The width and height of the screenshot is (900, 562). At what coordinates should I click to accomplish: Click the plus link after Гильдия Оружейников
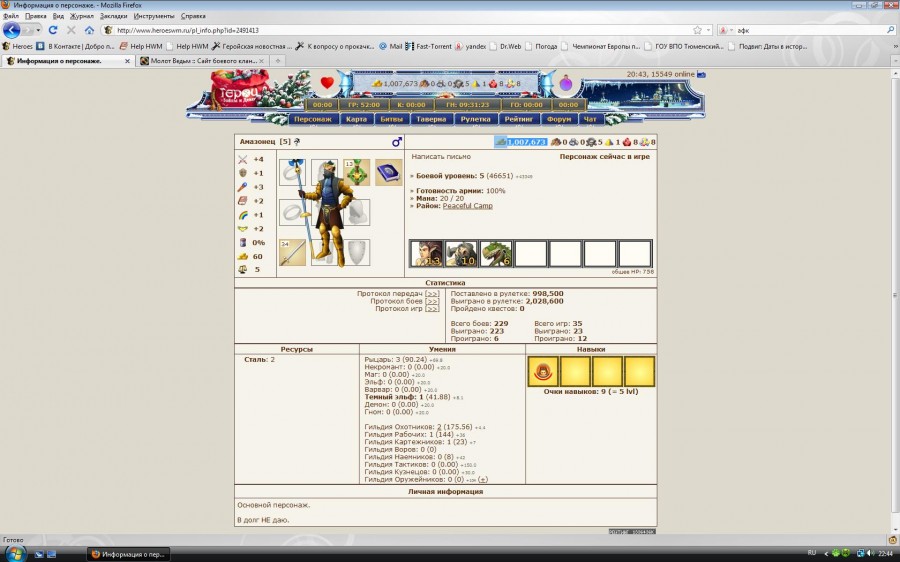pos(483,479)
